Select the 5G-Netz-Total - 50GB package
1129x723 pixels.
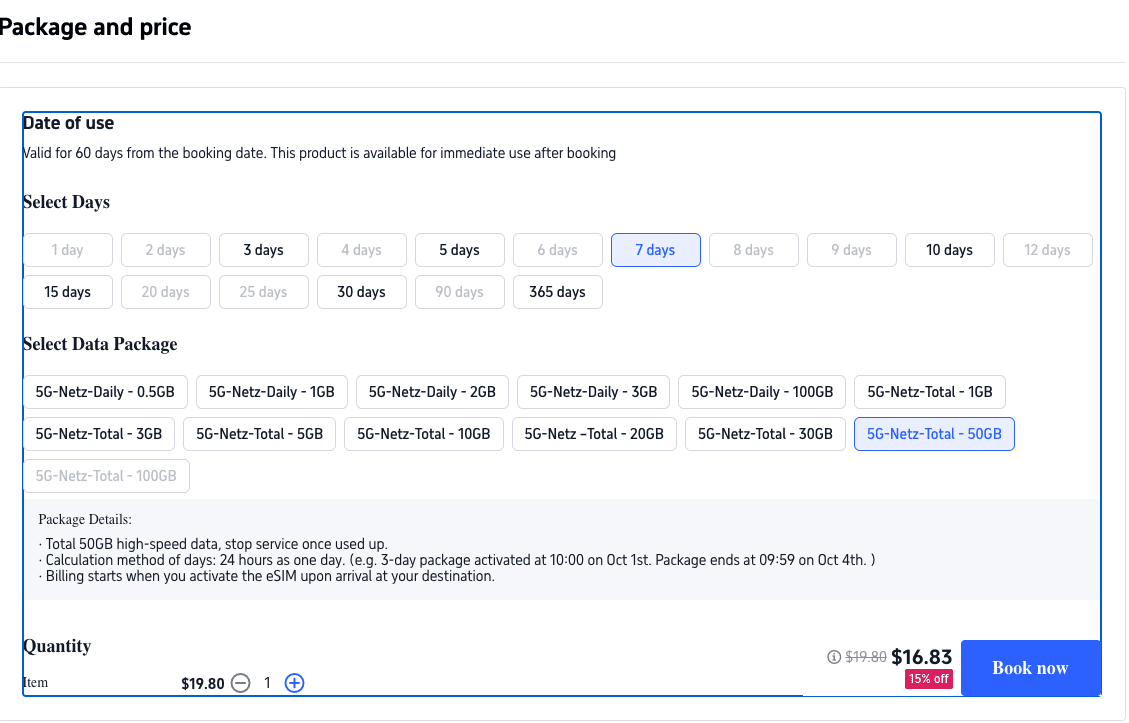point(934,434)
